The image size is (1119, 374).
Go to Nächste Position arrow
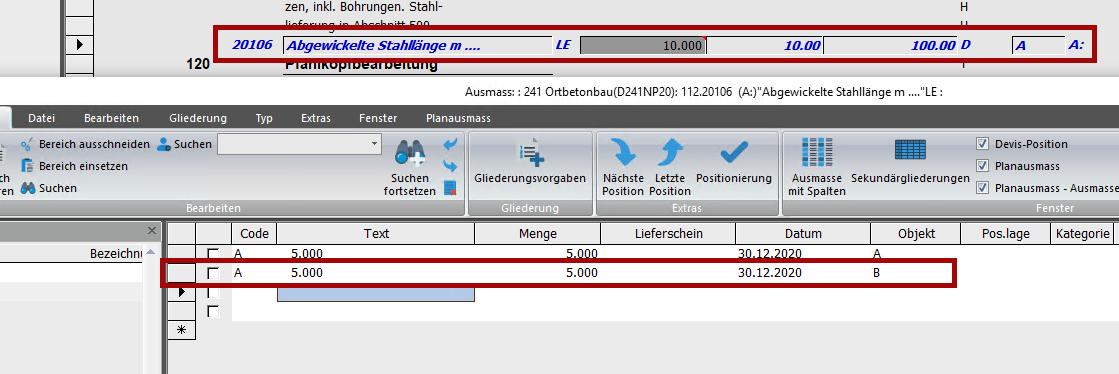[x=622, y=152]
